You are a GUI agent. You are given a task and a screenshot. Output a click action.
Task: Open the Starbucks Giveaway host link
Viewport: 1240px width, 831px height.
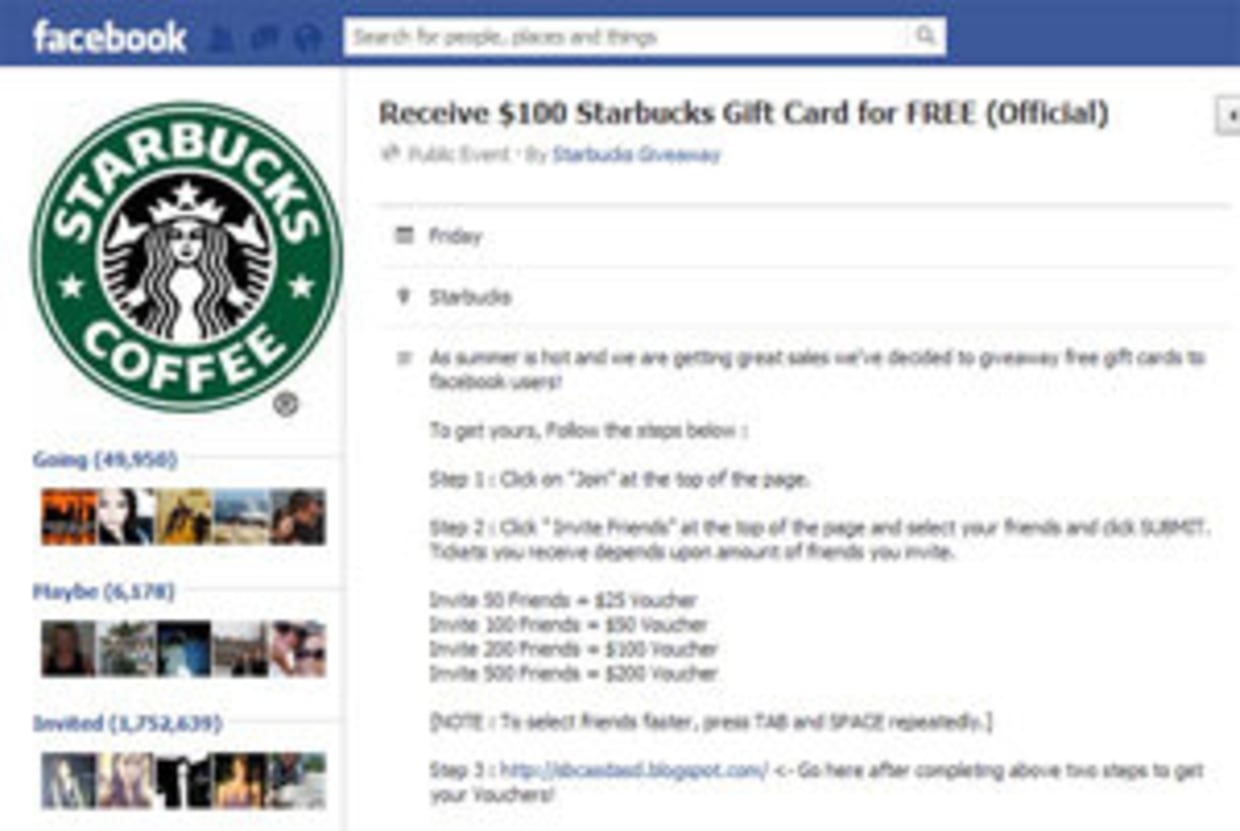pyautogui.click(x=636, y=155)
